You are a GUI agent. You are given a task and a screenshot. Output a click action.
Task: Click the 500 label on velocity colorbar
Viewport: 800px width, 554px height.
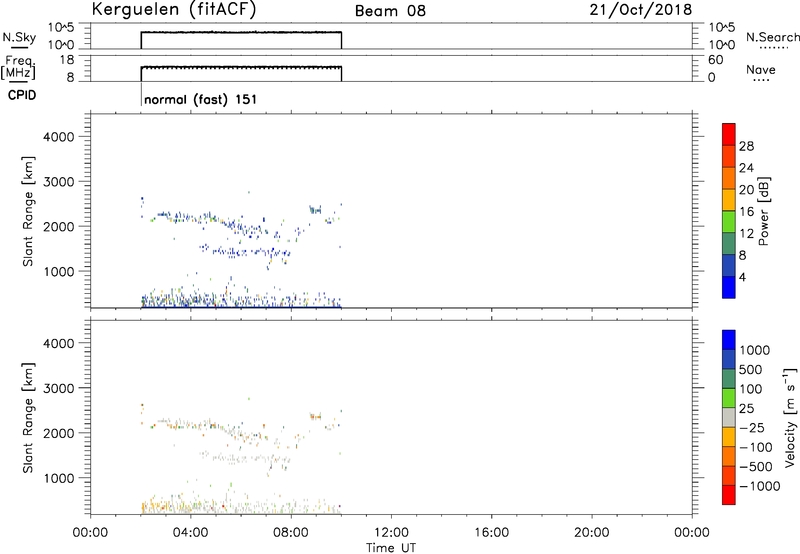752,370
